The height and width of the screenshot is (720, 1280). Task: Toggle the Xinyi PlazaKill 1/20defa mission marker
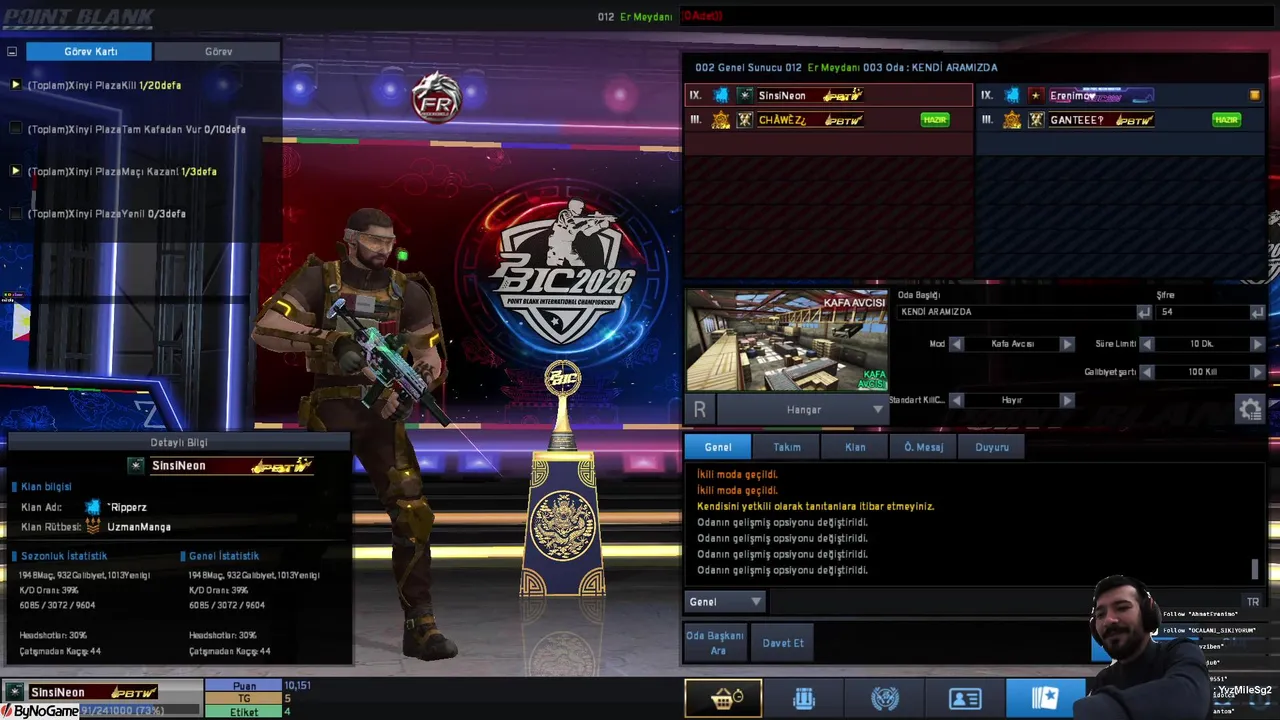(15, 85)
